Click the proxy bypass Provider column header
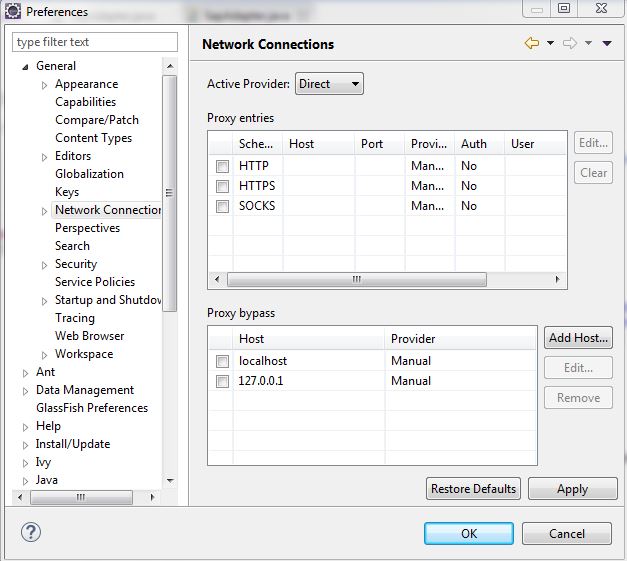 tap(461, 339)
